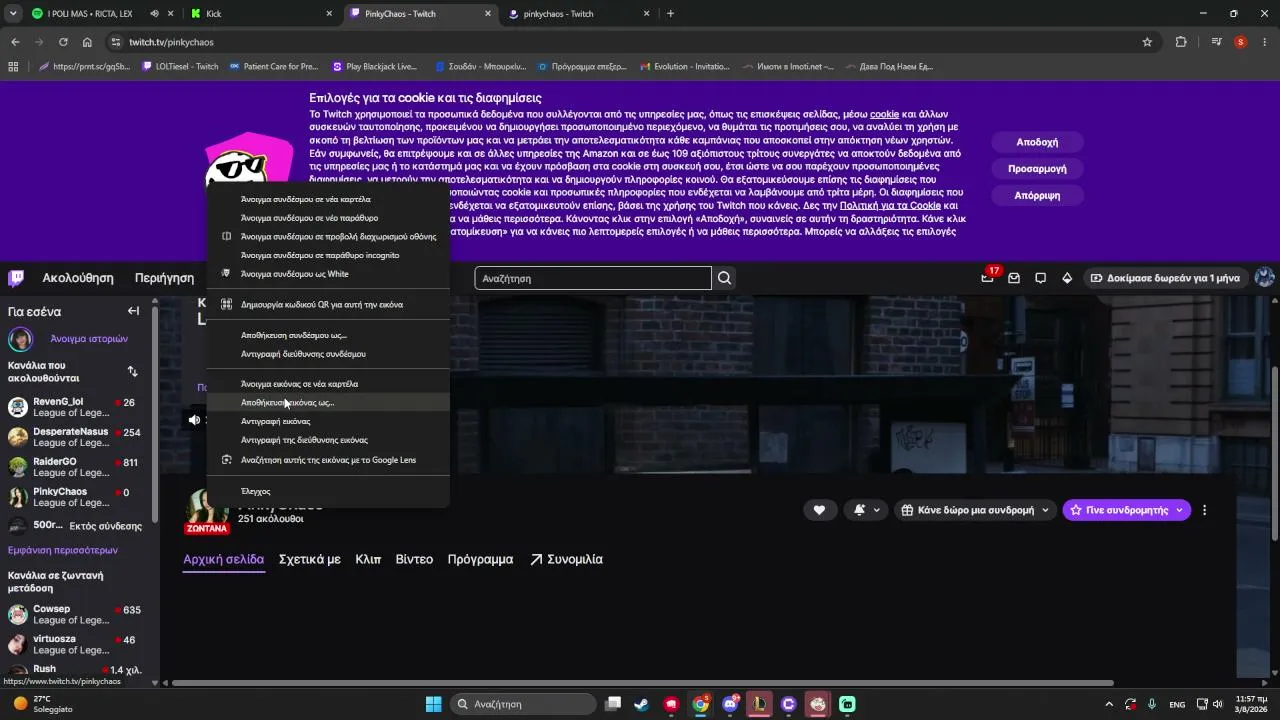Click the Bits diamond icon

[x=1067, y=278]
